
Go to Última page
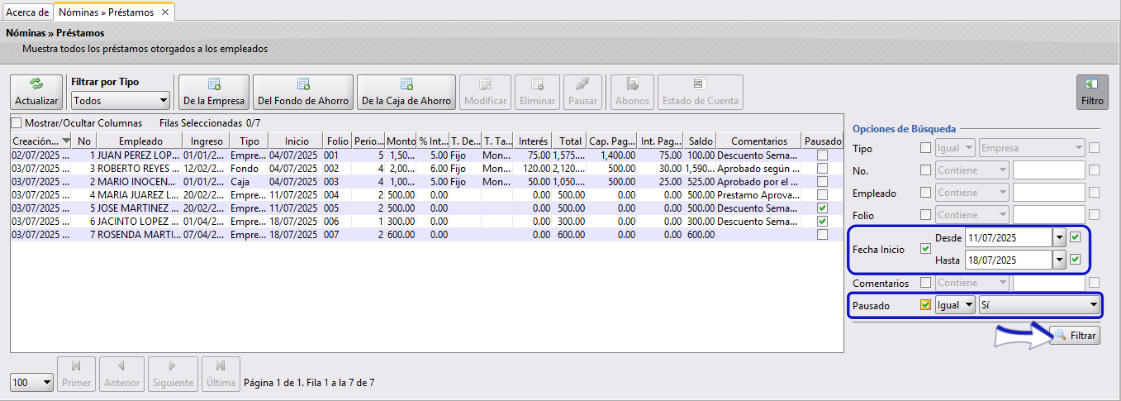(x=221, y=374)
